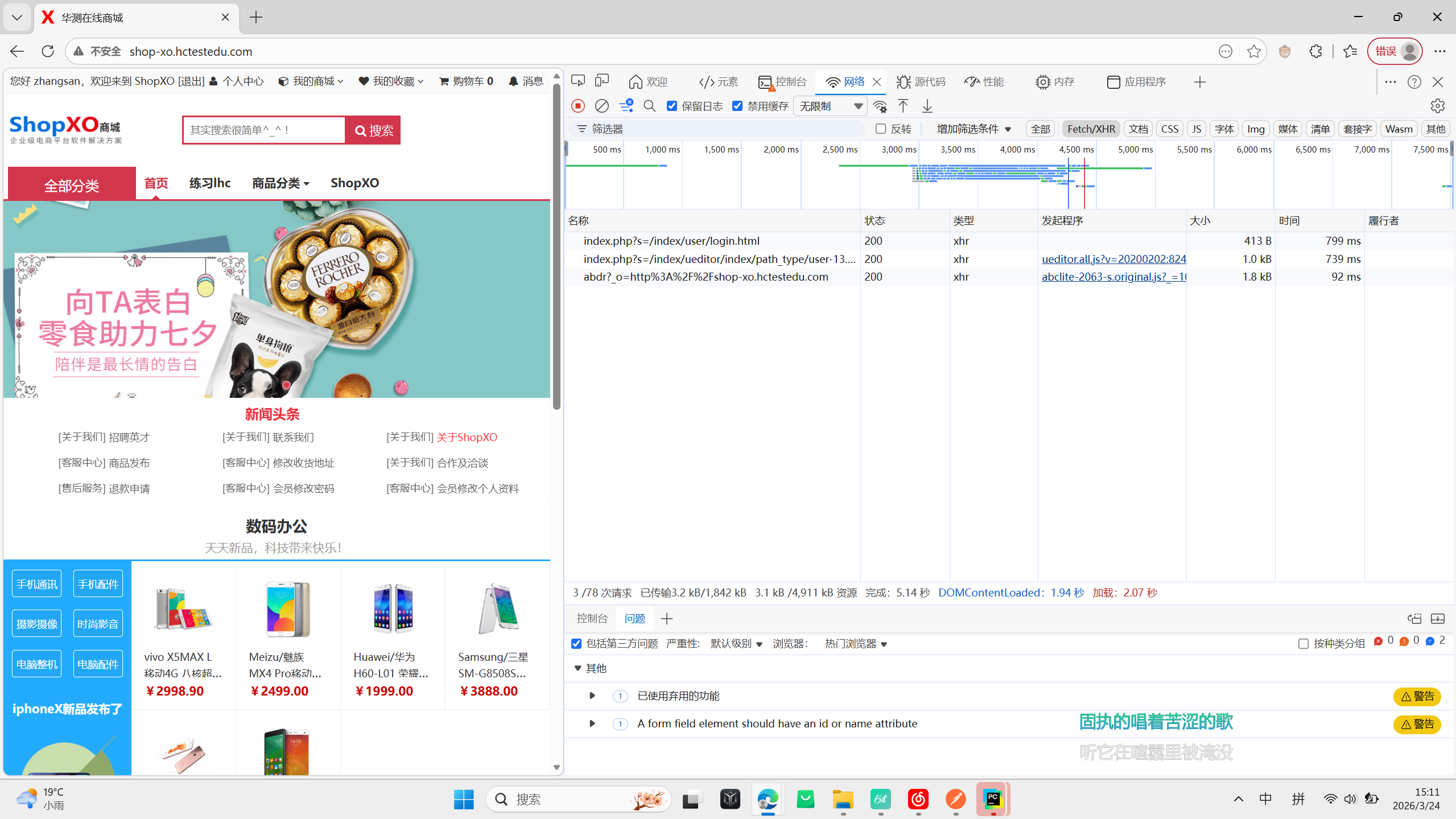Enable the 反转 invert filter checkbox
Image resolution: width=1456 pixels, height=819 pixels.
click(x=881, y=129)
